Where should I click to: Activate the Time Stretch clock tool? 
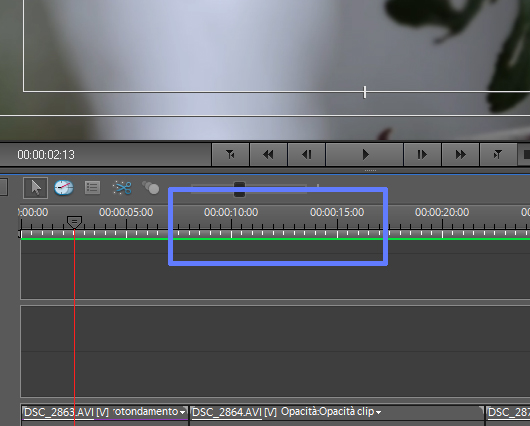pos(64,188)
